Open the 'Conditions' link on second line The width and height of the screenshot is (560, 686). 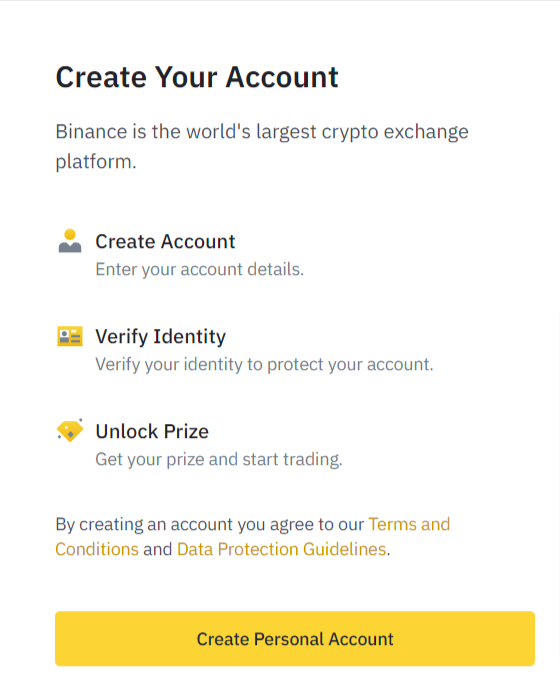(97, 549)
